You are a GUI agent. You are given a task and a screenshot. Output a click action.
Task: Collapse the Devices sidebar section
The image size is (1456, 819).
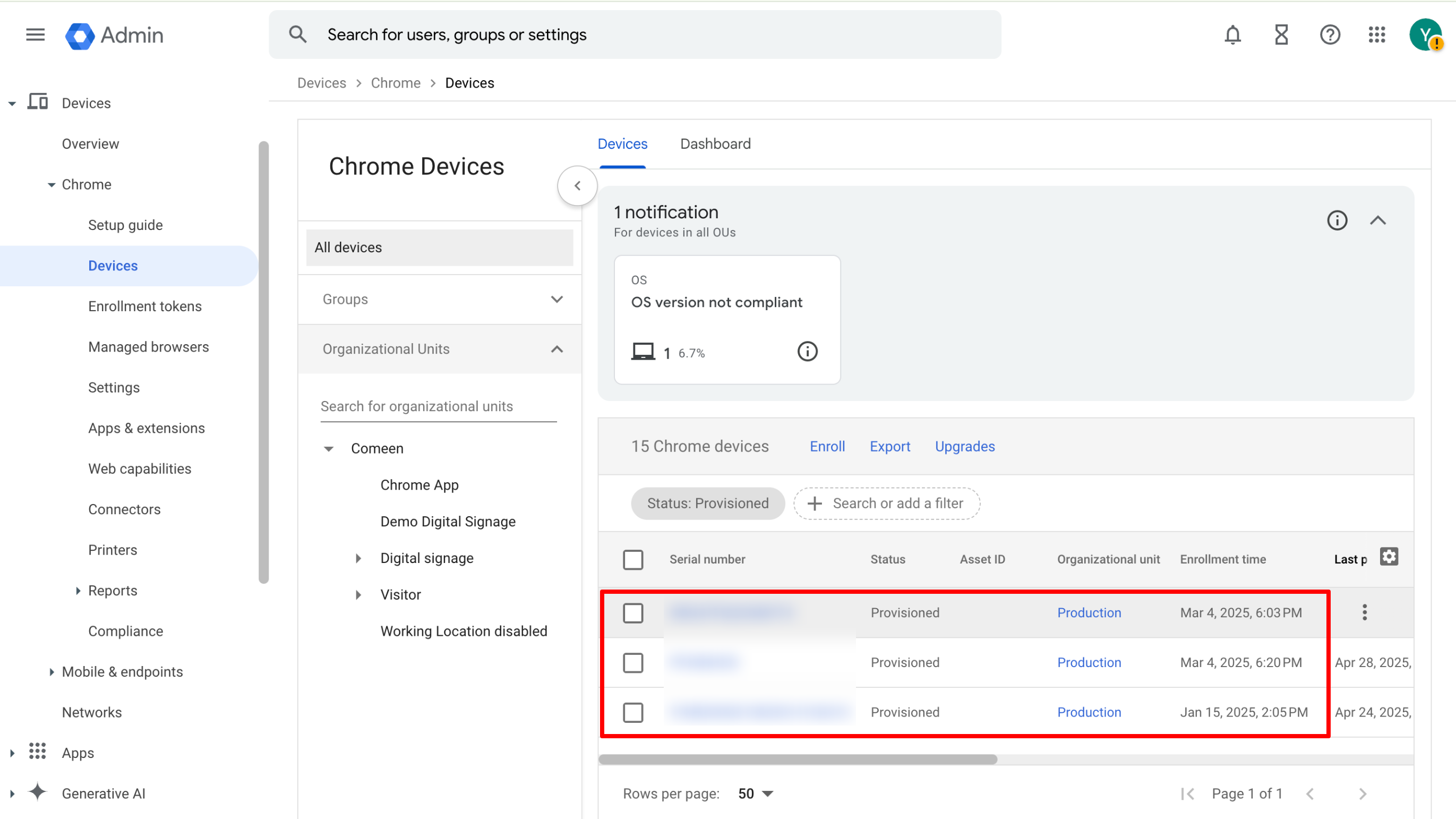coord(12,104)
